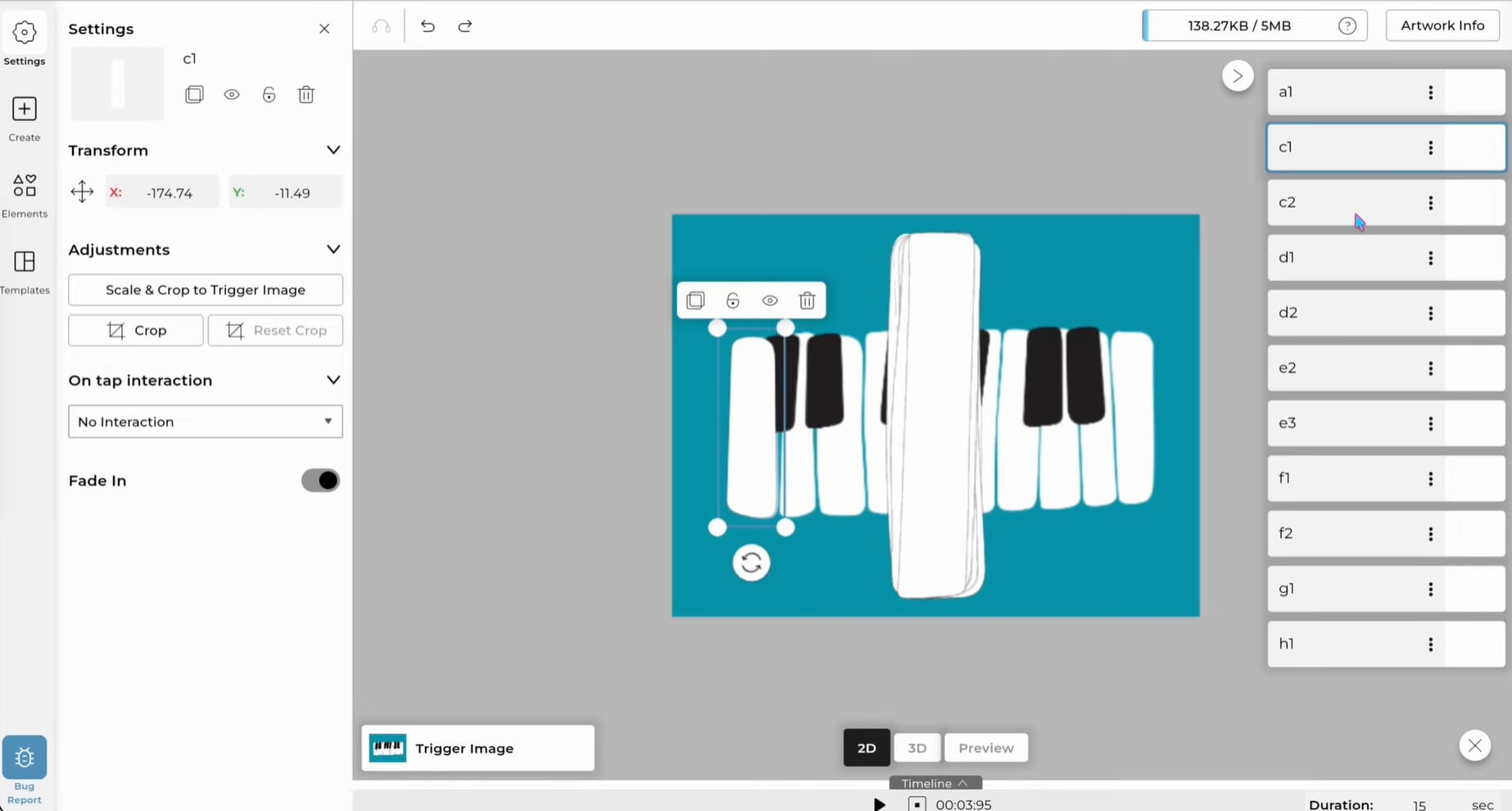This screenshot has width=1512, height=811.
Task: Expand the Timeline tab
Action: click(x=935, y=783)
